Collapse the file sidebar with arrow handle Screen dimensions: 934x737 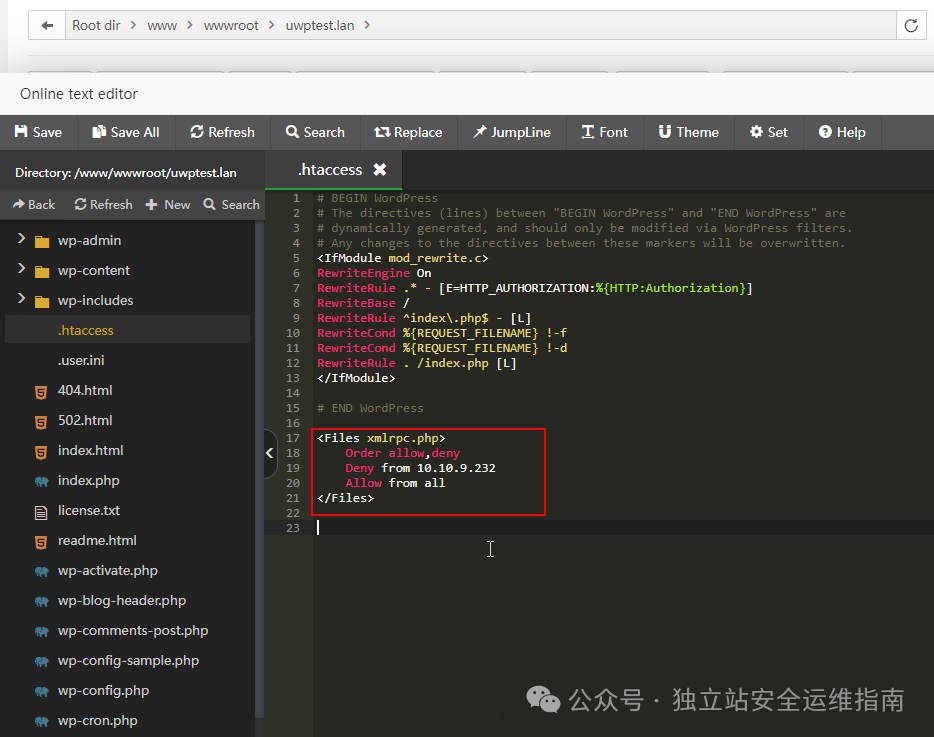(x=270, y=453)
